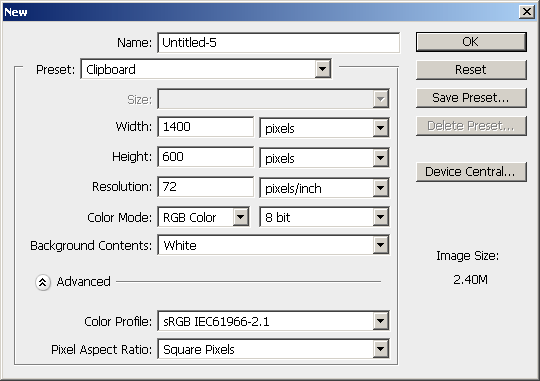This screenshot has height=381, width=540.
Task: Click the Height: label
Action: (x=132, y=157)
